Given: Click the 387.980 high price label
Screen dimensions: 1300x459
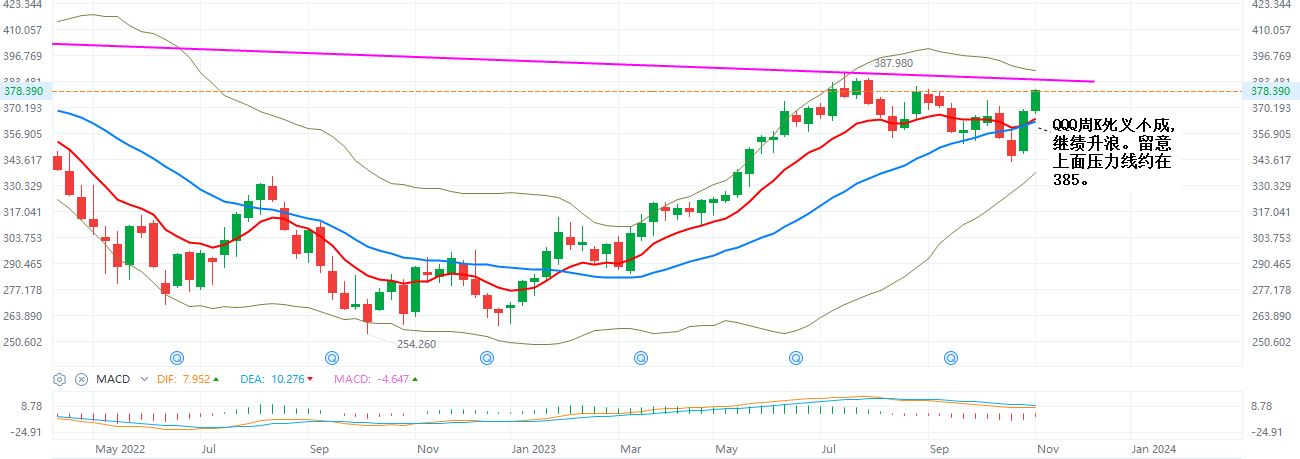Looking at the screenshot, I should [x=893, y=63].
